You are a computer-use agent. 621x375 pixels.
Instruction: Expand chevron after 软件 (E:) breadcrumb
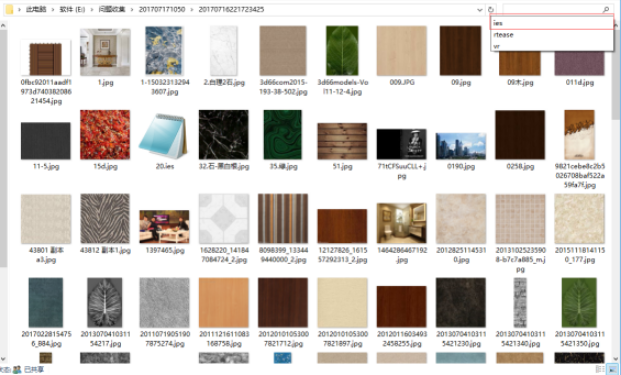(x=91, y=10)
